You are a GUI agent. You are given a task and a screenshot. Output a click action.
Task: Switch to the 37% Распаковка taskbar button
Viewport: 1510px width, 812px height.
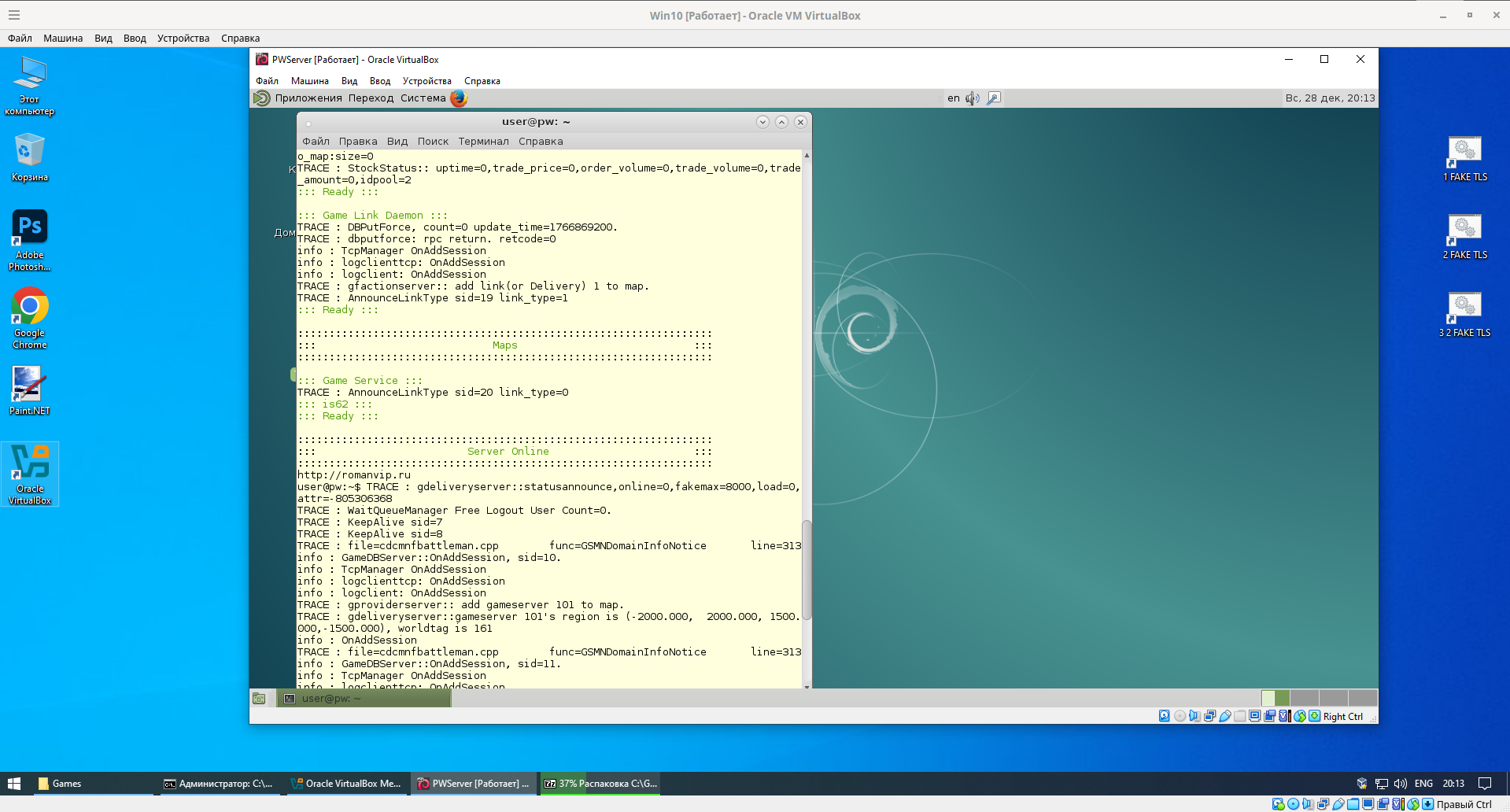pyautogui.click(x=600, y=784)
